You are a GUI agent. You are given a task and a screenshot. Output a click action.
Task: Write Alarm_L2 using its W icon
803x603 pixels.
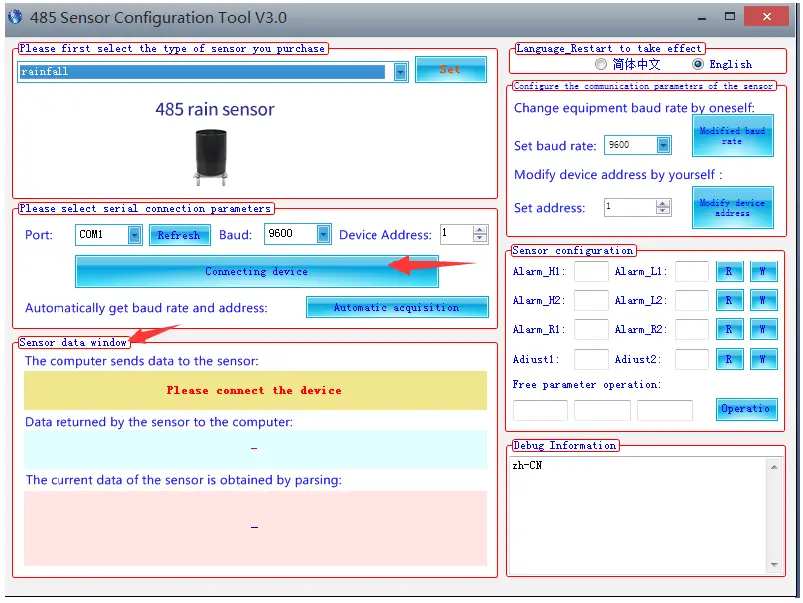click(x=762, y=300)
